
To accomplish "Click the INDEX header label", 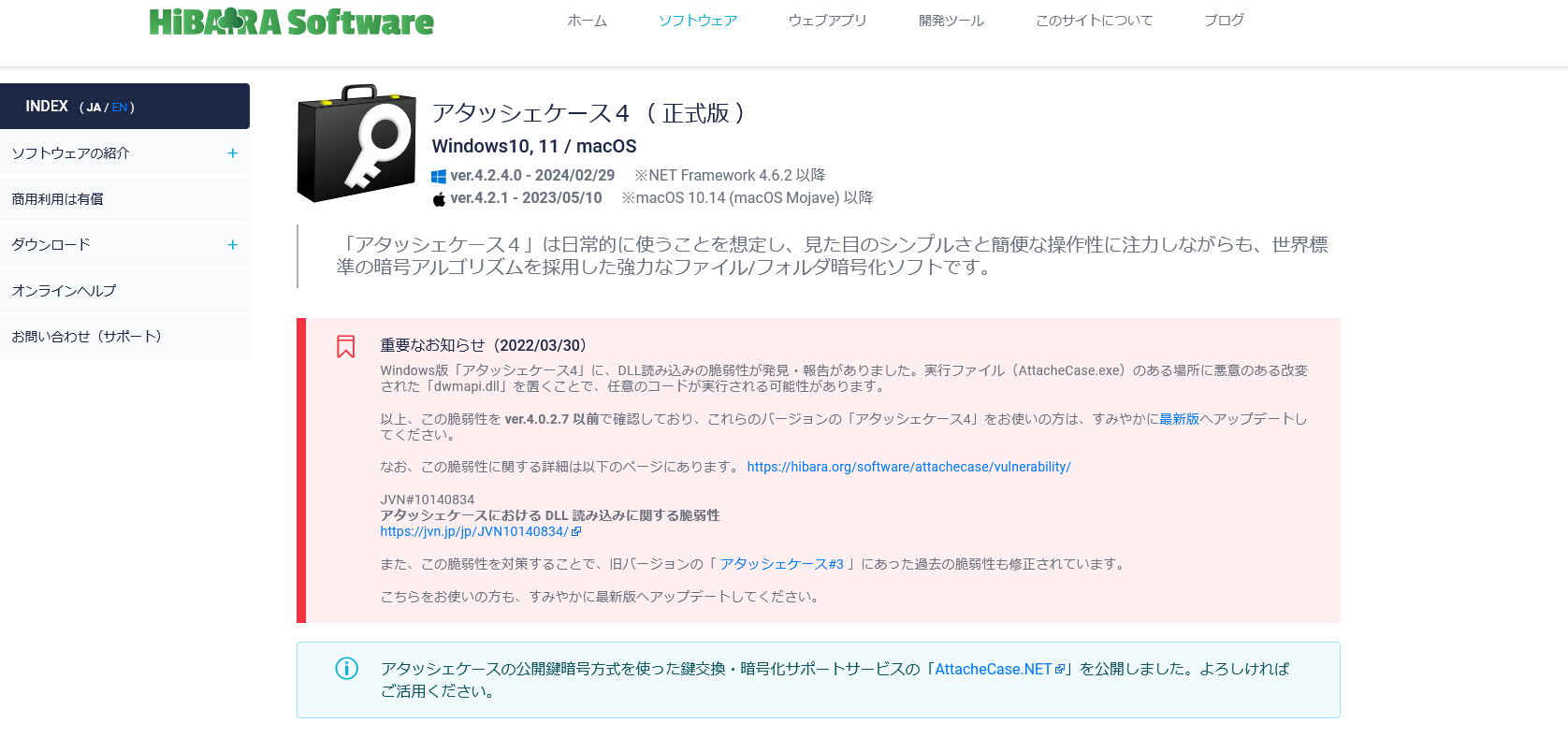I will pyautogui.click(x=47, y=107).
